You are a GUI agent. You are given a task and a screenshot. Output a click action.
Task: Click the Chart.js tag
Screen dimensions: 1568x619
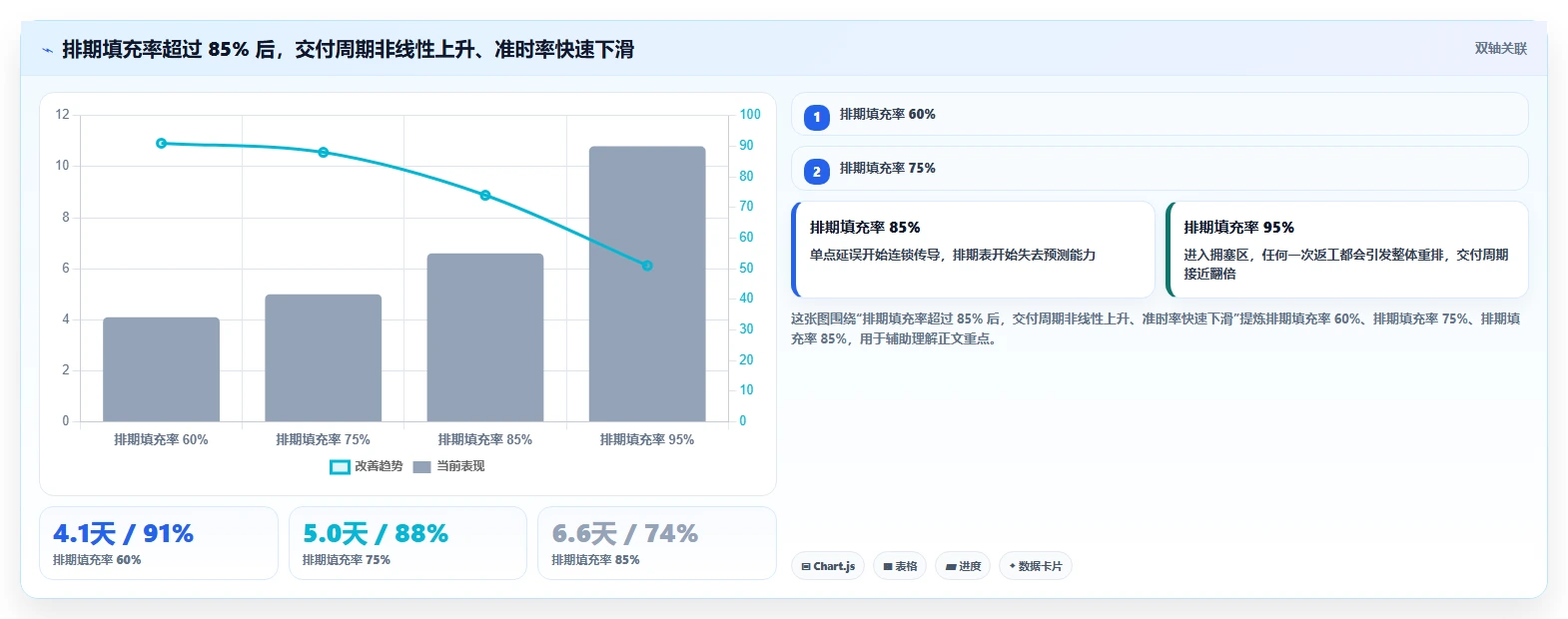828,566
